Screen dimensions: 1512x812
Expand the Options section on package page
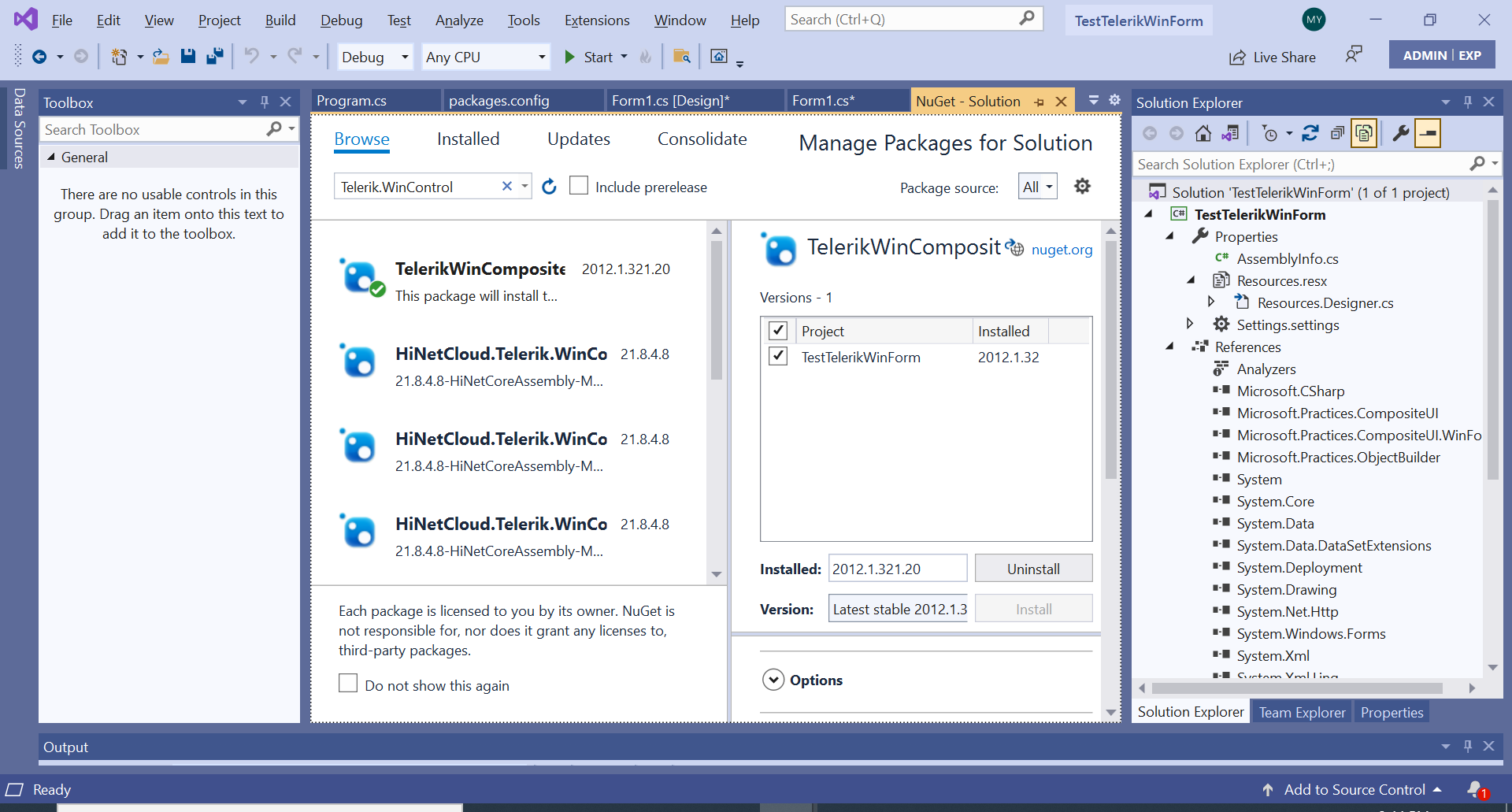(774, 679)
